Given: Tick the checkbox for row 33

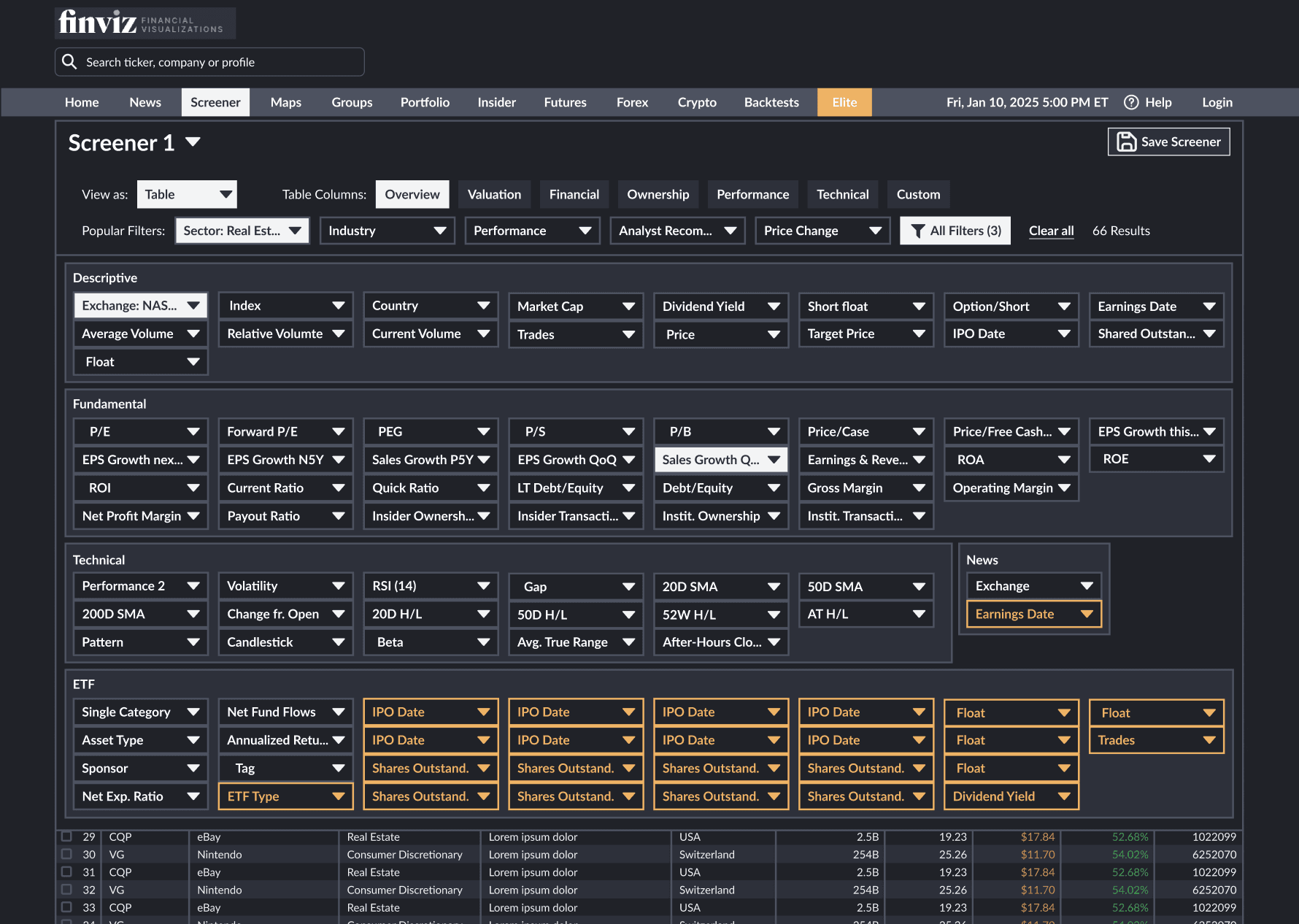Looking at the screenshot, I should pos(66,907).
